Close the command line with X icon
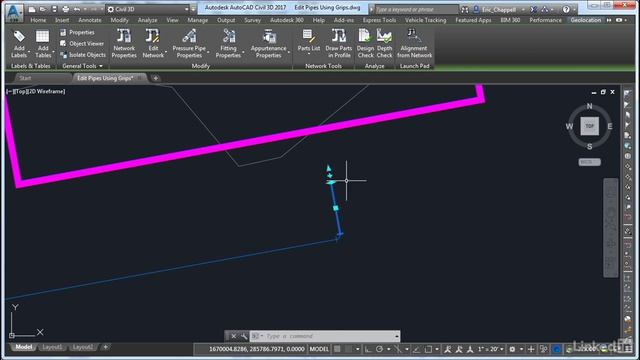This screenshot has width=640, height=360. click(233, 336)
